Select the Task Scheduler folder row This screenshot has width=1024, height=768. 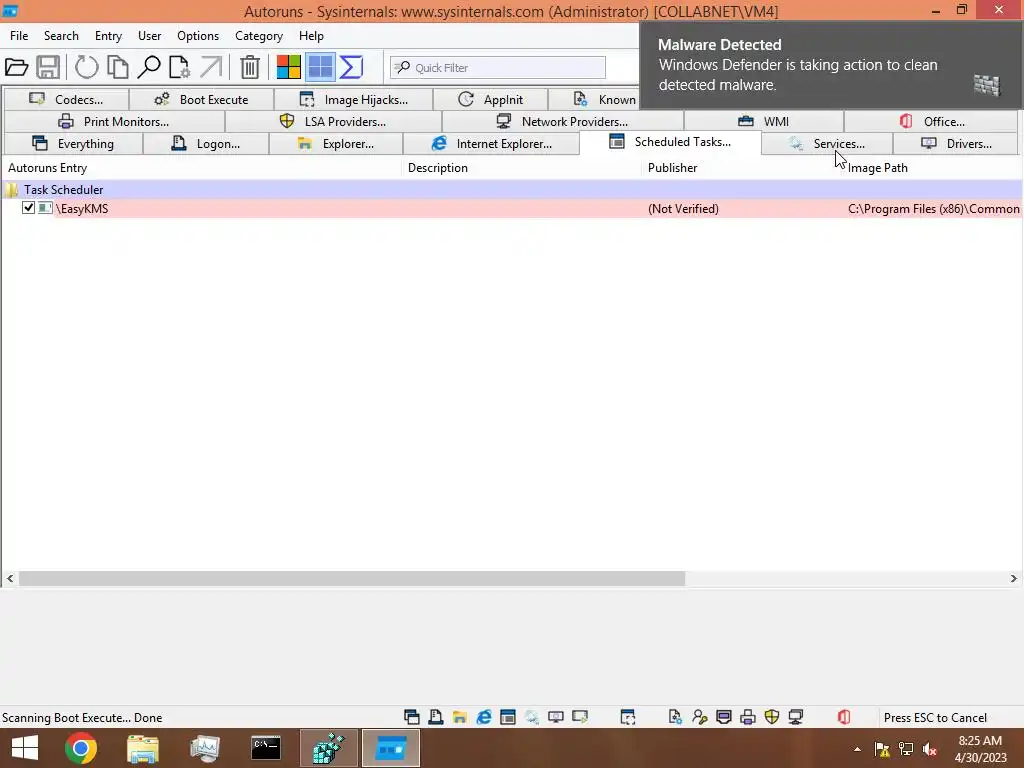click(511, 189)
